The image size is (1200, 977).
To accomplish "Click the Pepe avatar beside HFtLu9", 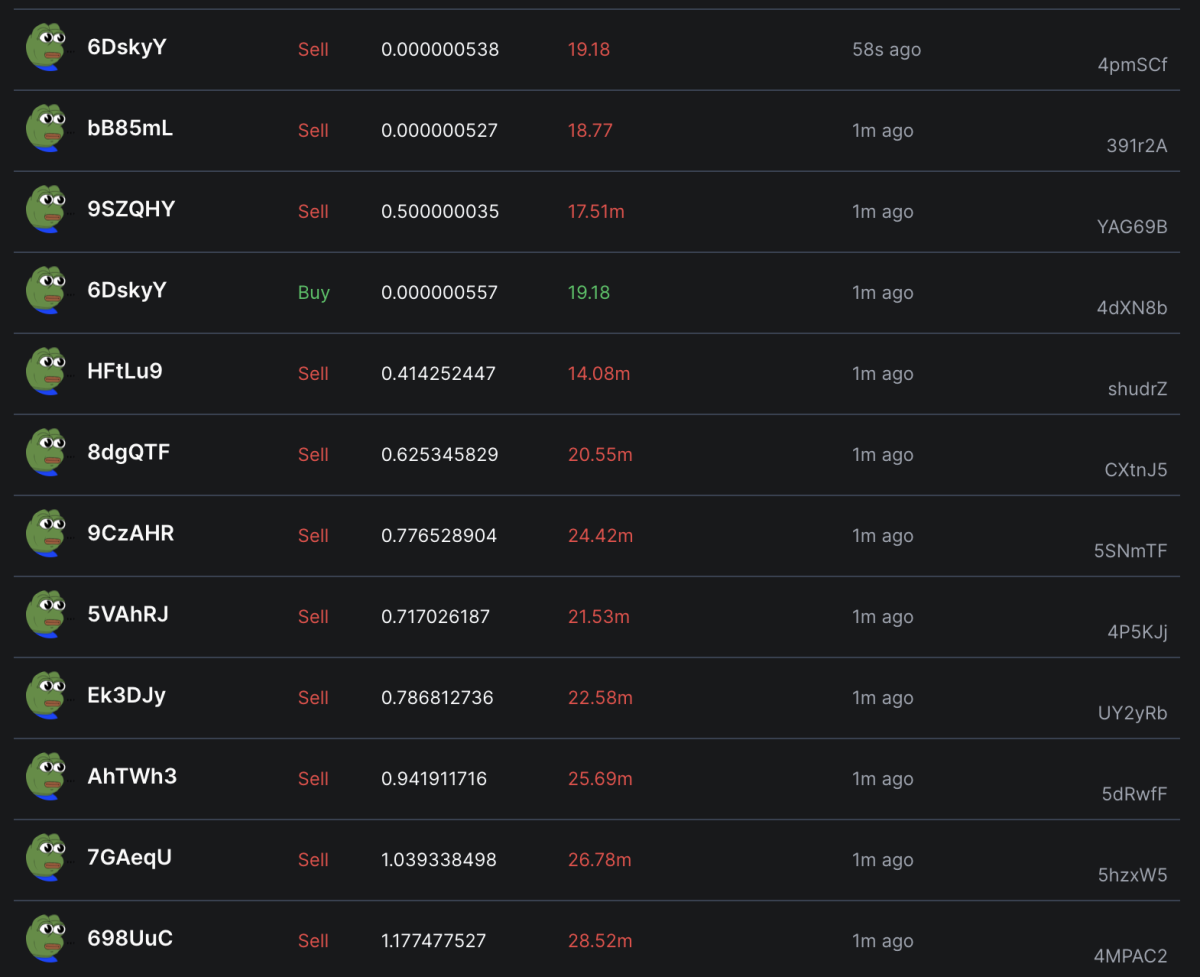I will [46, 372].
